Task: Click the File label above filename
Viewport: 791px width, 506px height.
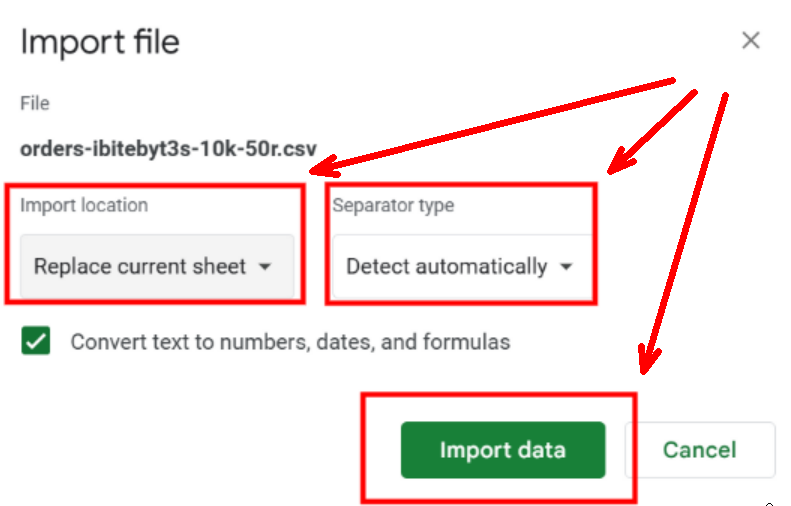Action: [34, 103]
